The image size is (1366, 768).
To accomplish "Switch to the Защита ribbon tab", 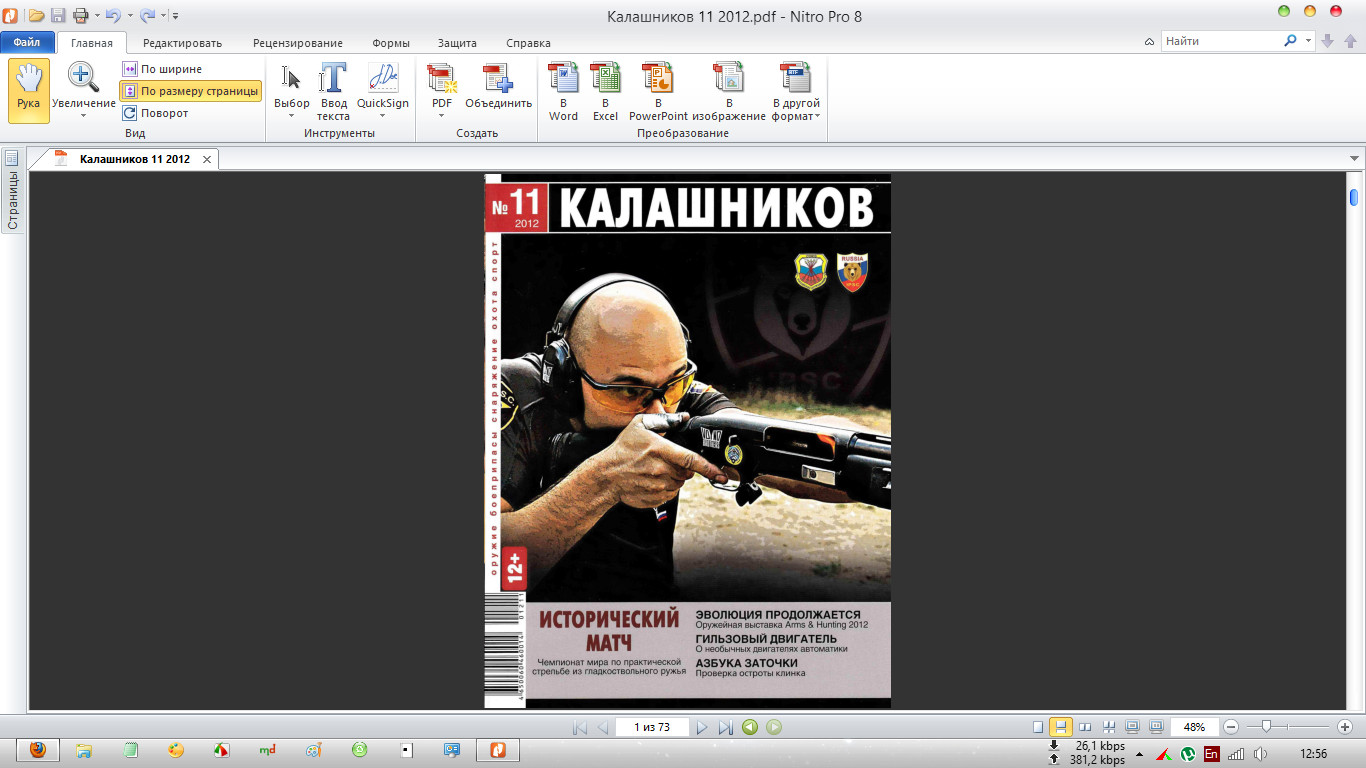I will tap(457, 43).
